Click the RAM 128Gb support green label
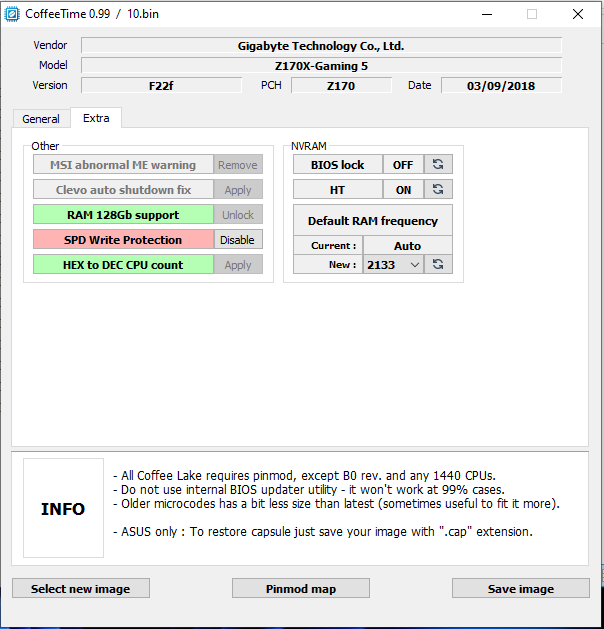 pyautogui.click(x=123, y=215)
